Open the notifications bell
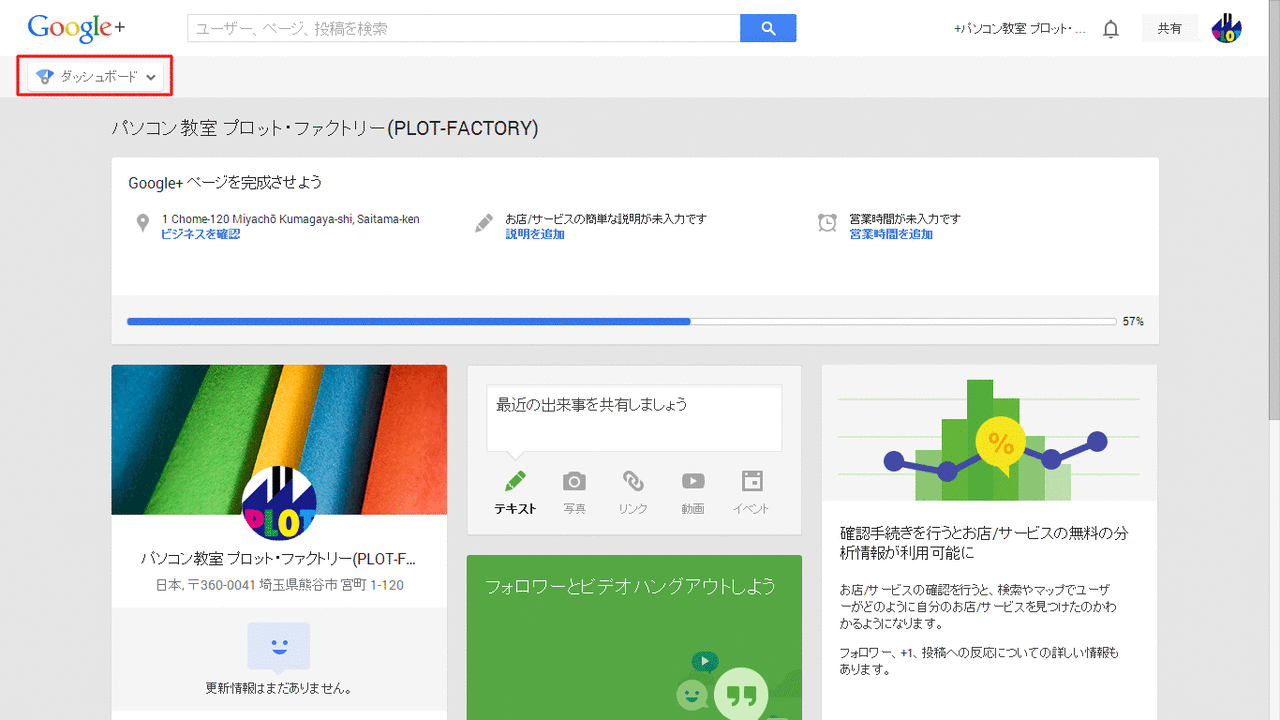1280x720 pixels. 1110,29
